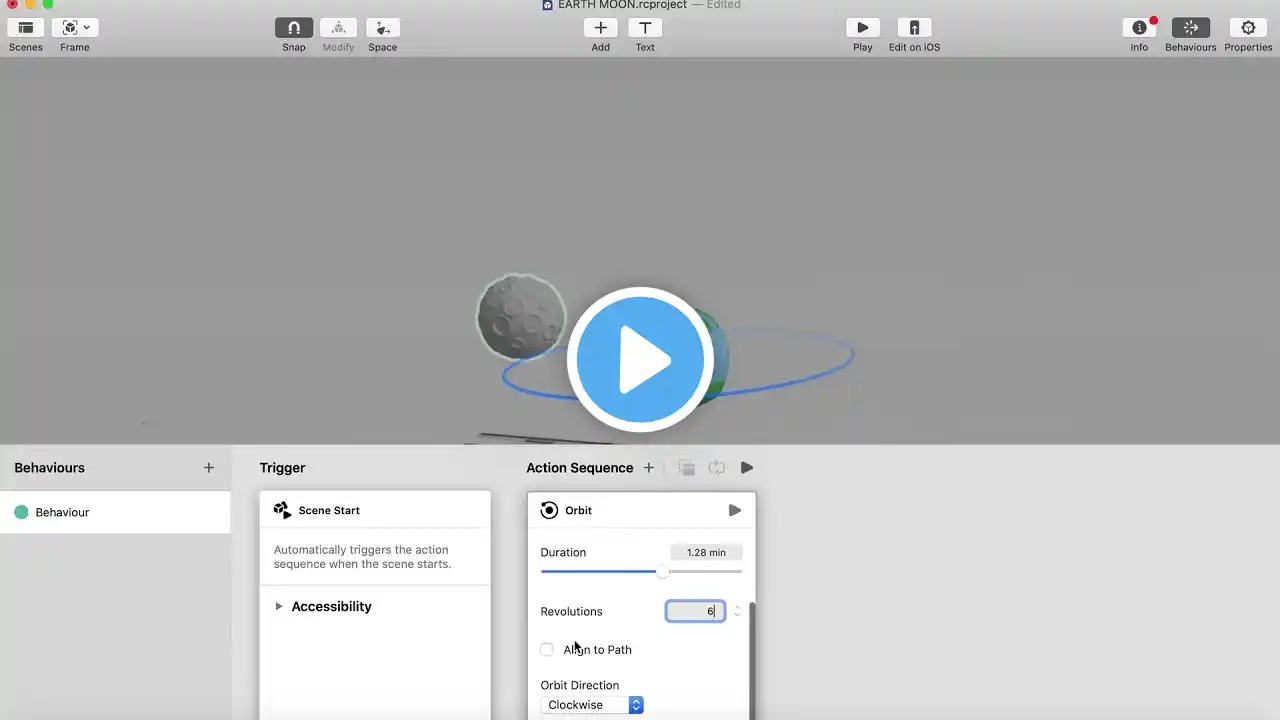Image resolution: width=1280 pixels, height=720 pixels.
Task: Switch the Space coordinate mode
Action: point(383,28)
